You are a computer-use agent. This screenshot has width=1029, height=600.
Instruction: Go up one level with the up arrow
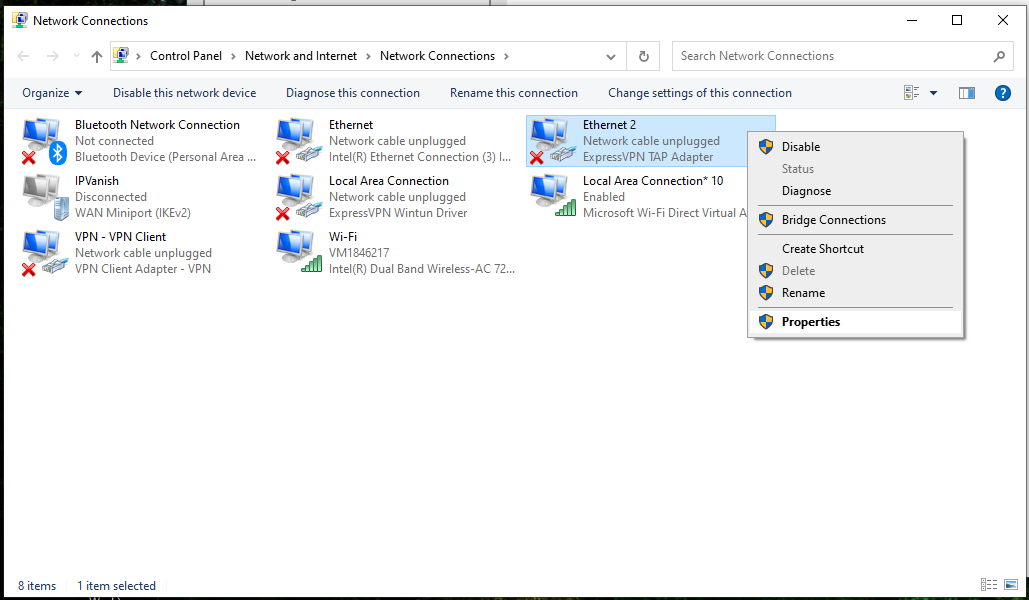[96, 56]
